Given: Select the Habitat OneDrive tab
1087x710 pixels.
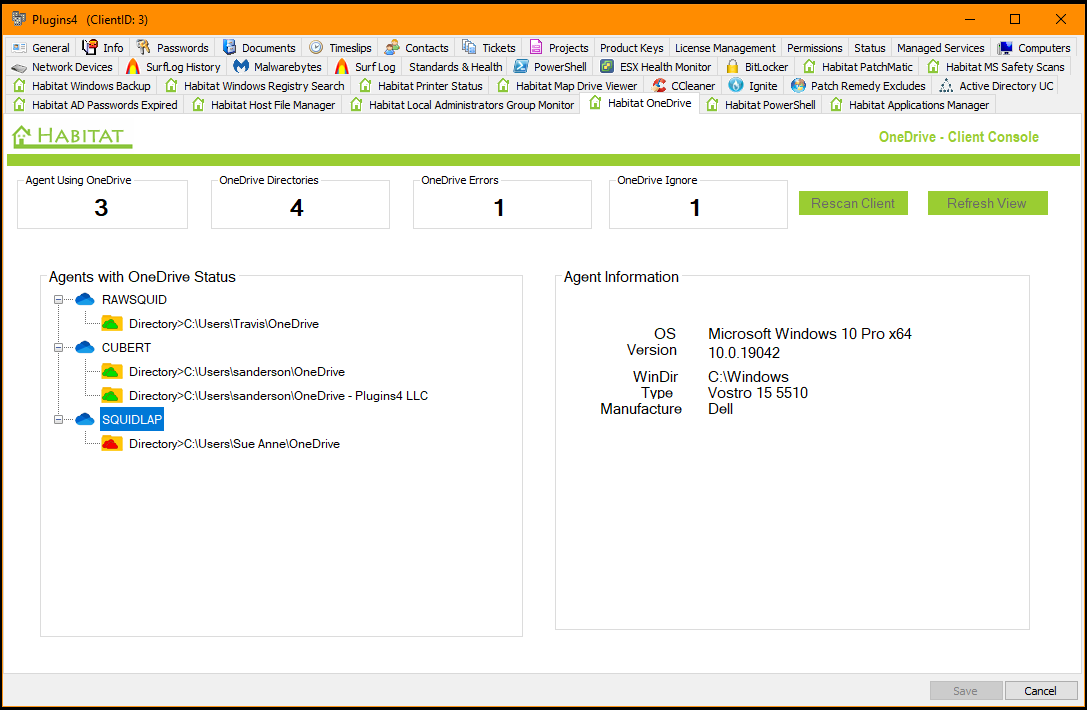Looking at the screenshot, I should pos(640,103).
